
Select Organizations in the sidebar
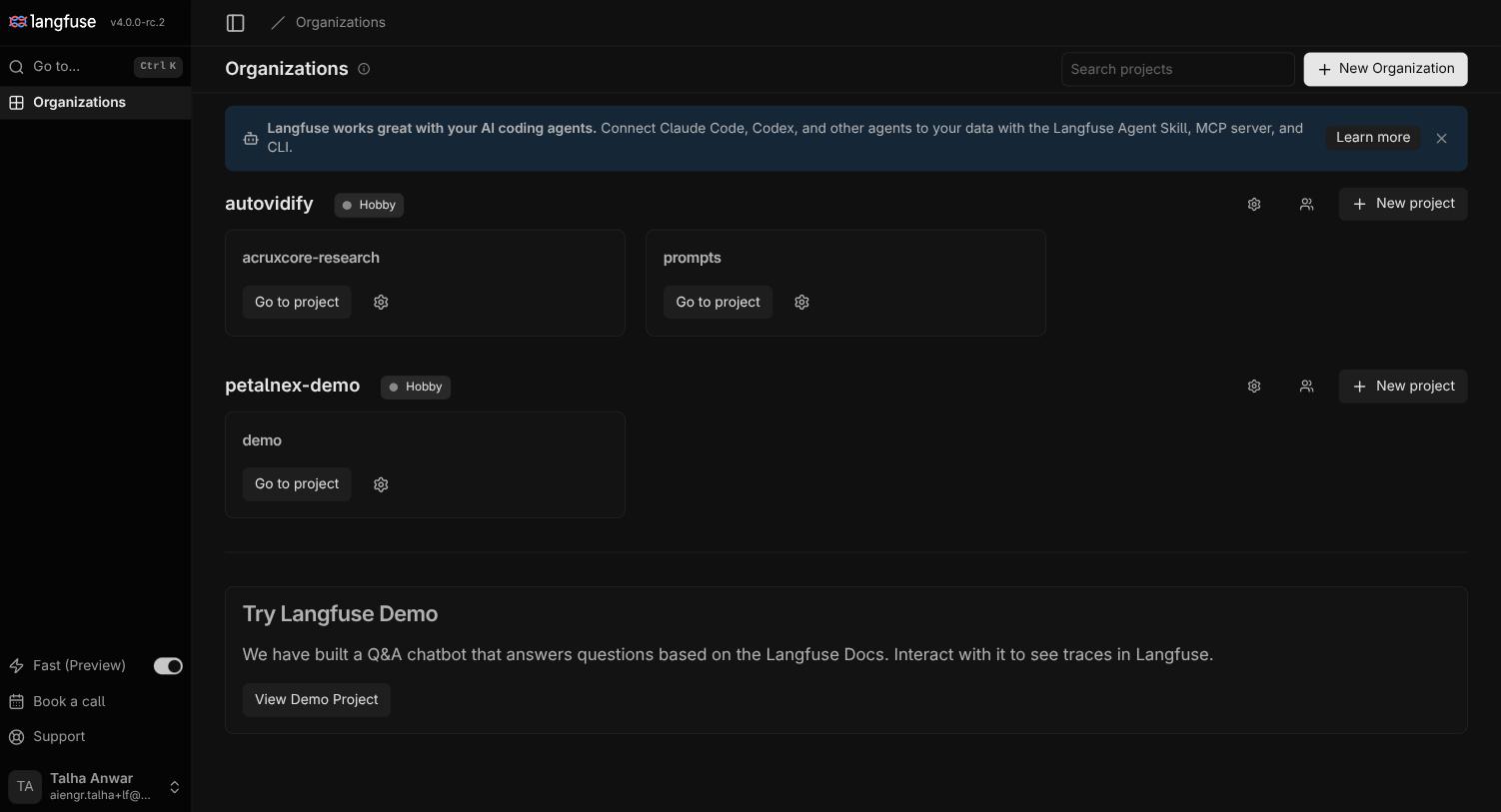95,102
